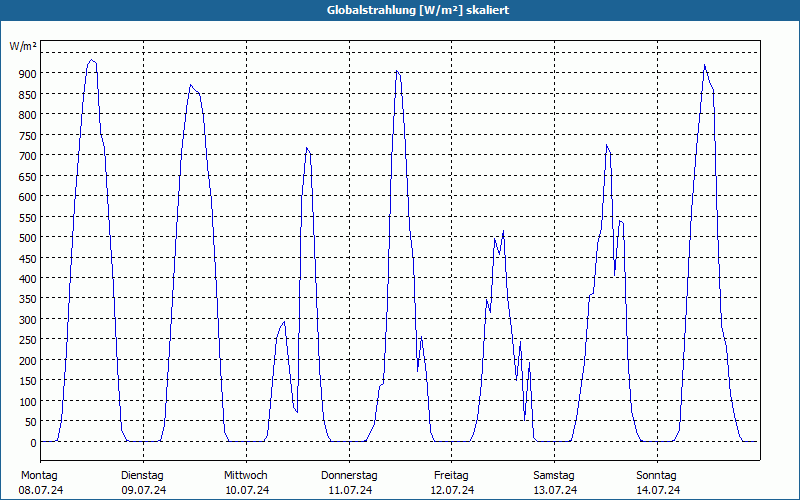Screen dimensions: 800x500
Task: Select the Freitag 12.07.24 date label
Action: (452, 483)
